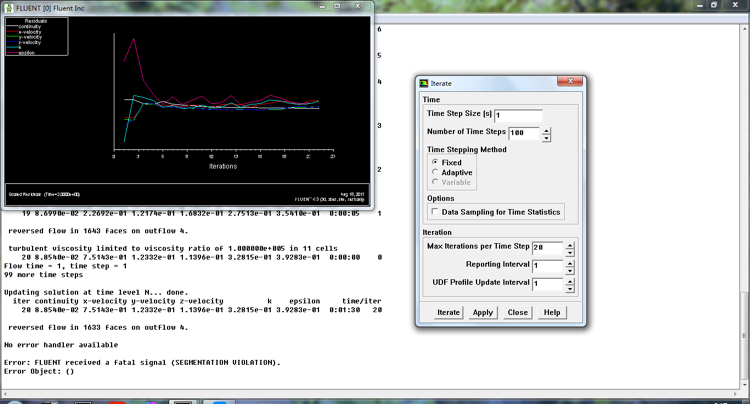Viewport: 750px width, 404px height.
Task: Click the Apply button
Action: [x=482, y=312]
